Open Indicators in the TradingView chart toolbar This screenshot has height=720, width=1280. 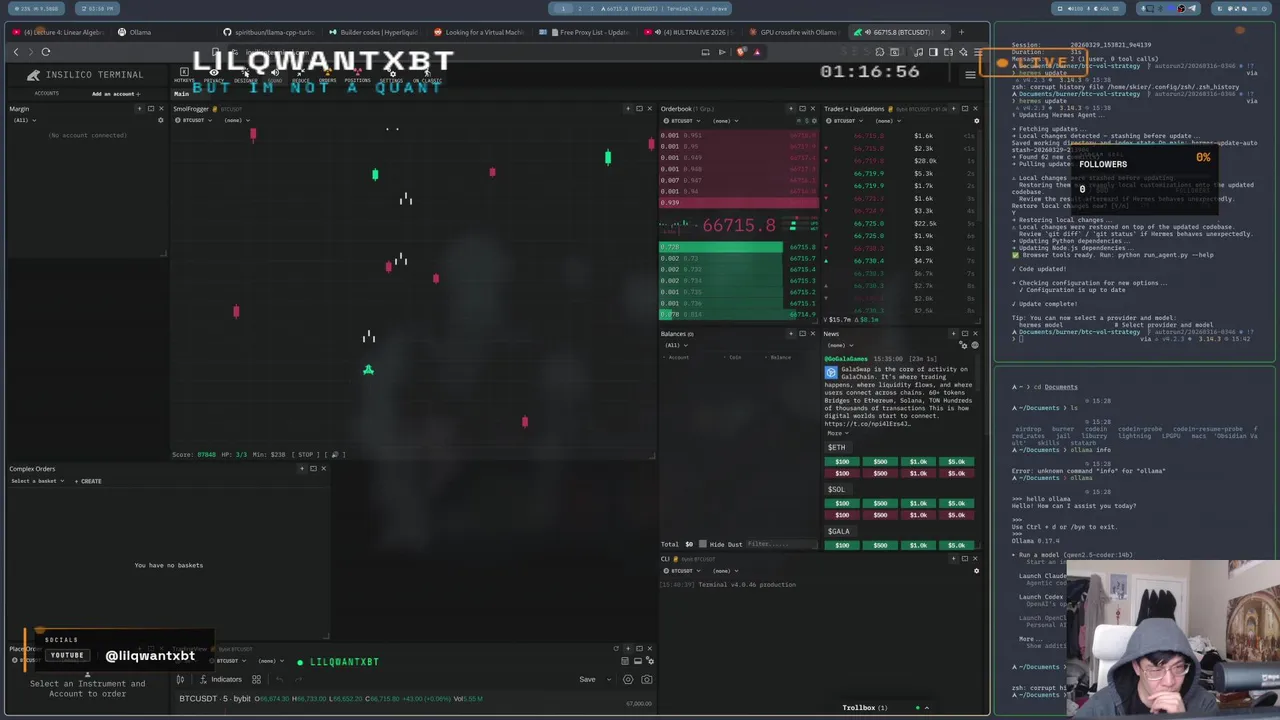point(220,679)
